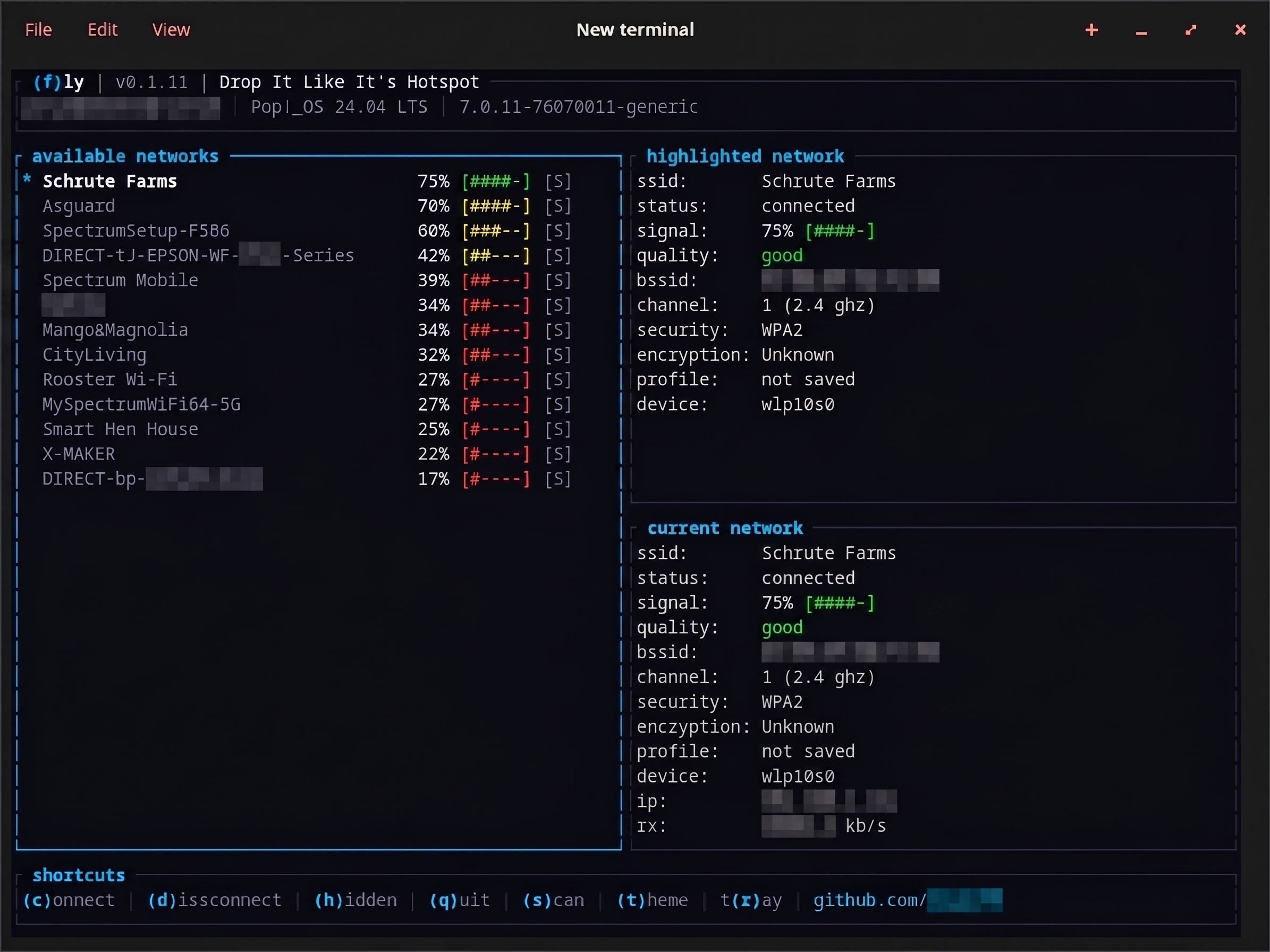
Task: Click the 17% signal bar for DIRECT-bp-
Action: 497,479
